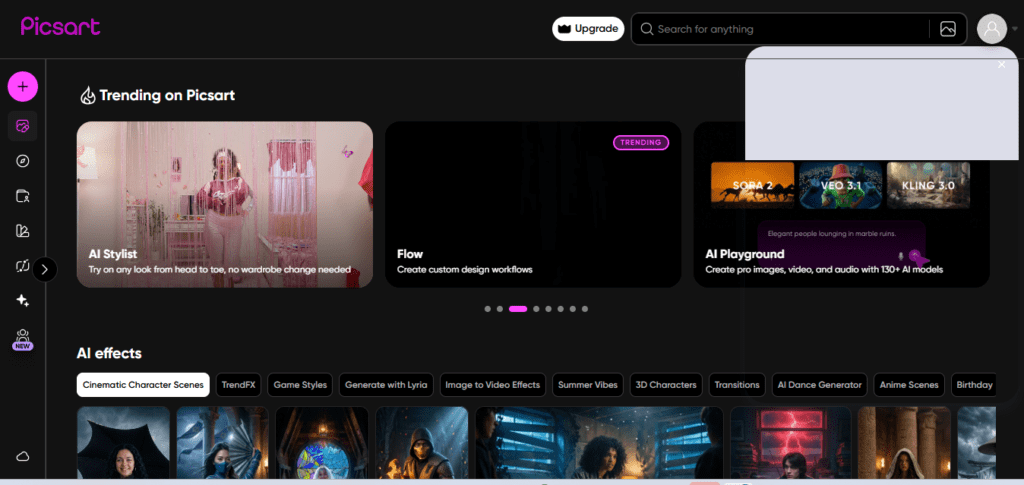The image size is (1024, 485).
Task: Switch to the TrendFX tab
Action: pyautogui.click(x=238, y=384)
